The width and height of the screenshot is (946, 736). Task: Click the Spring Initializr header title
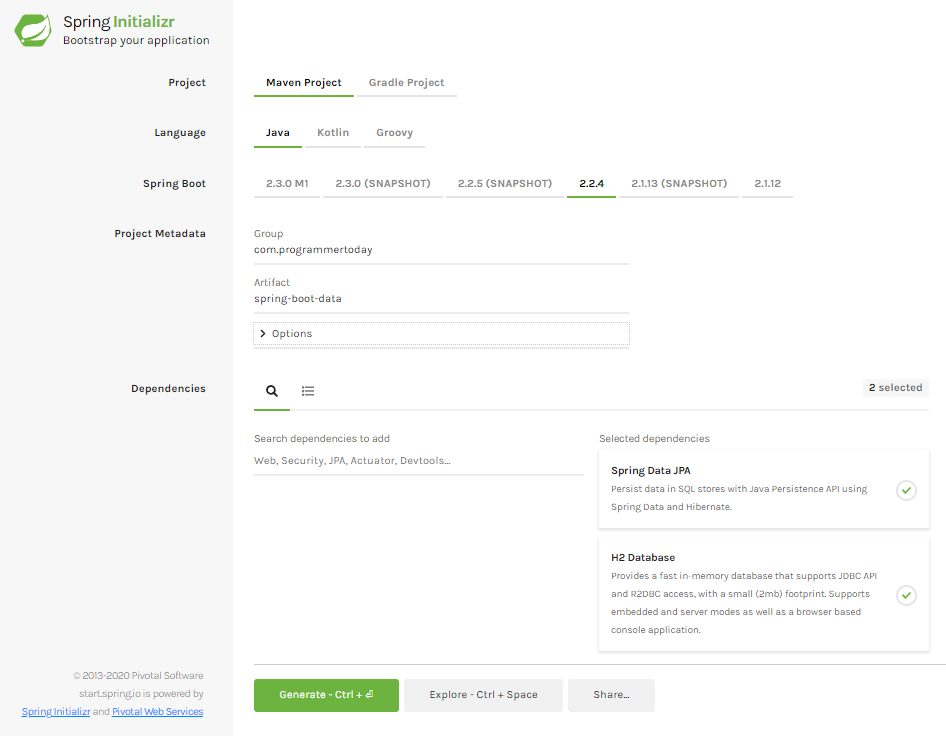(119, 22)
